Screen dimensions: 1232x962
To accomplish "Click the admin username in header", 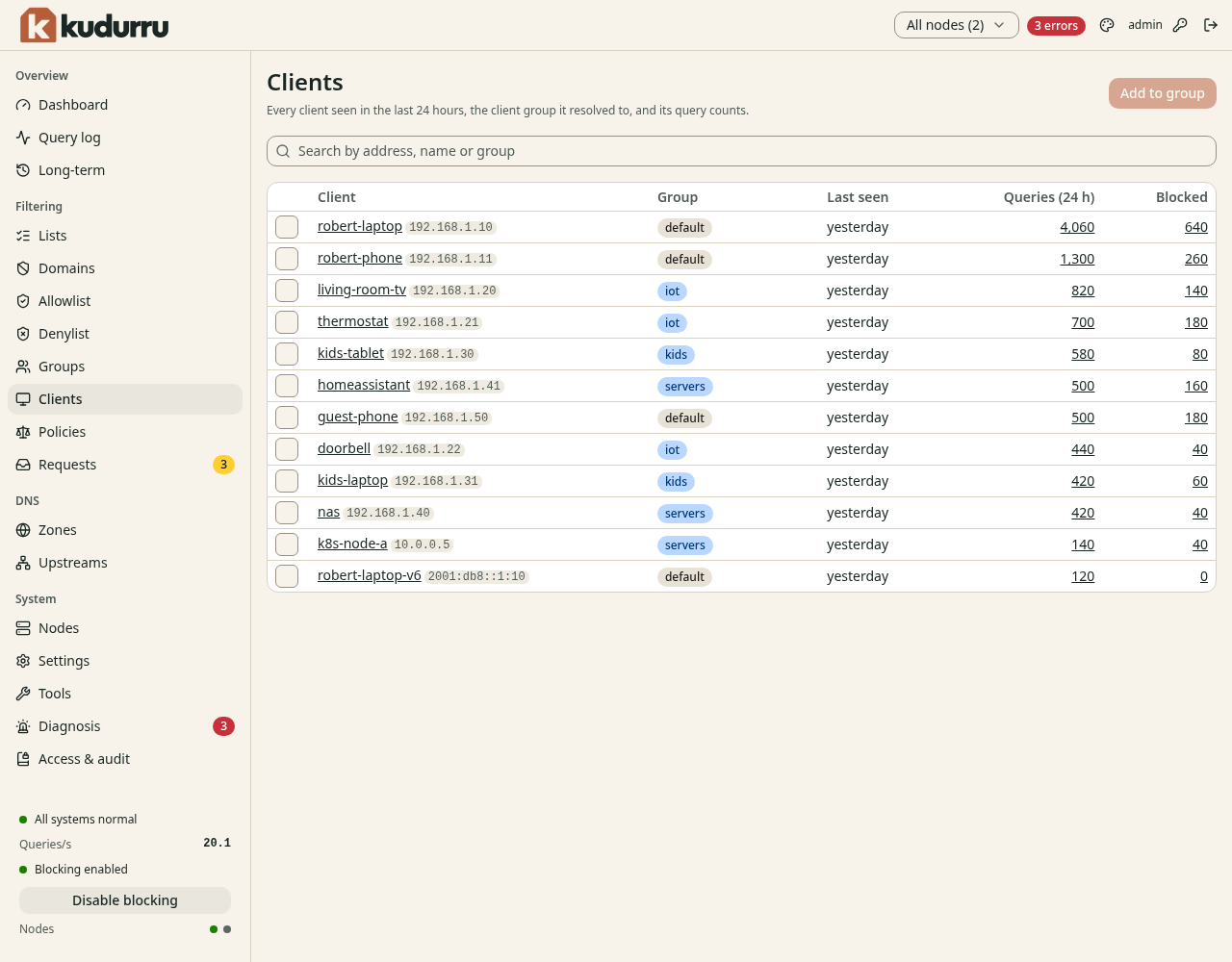I will click(x=1145, y=25).
